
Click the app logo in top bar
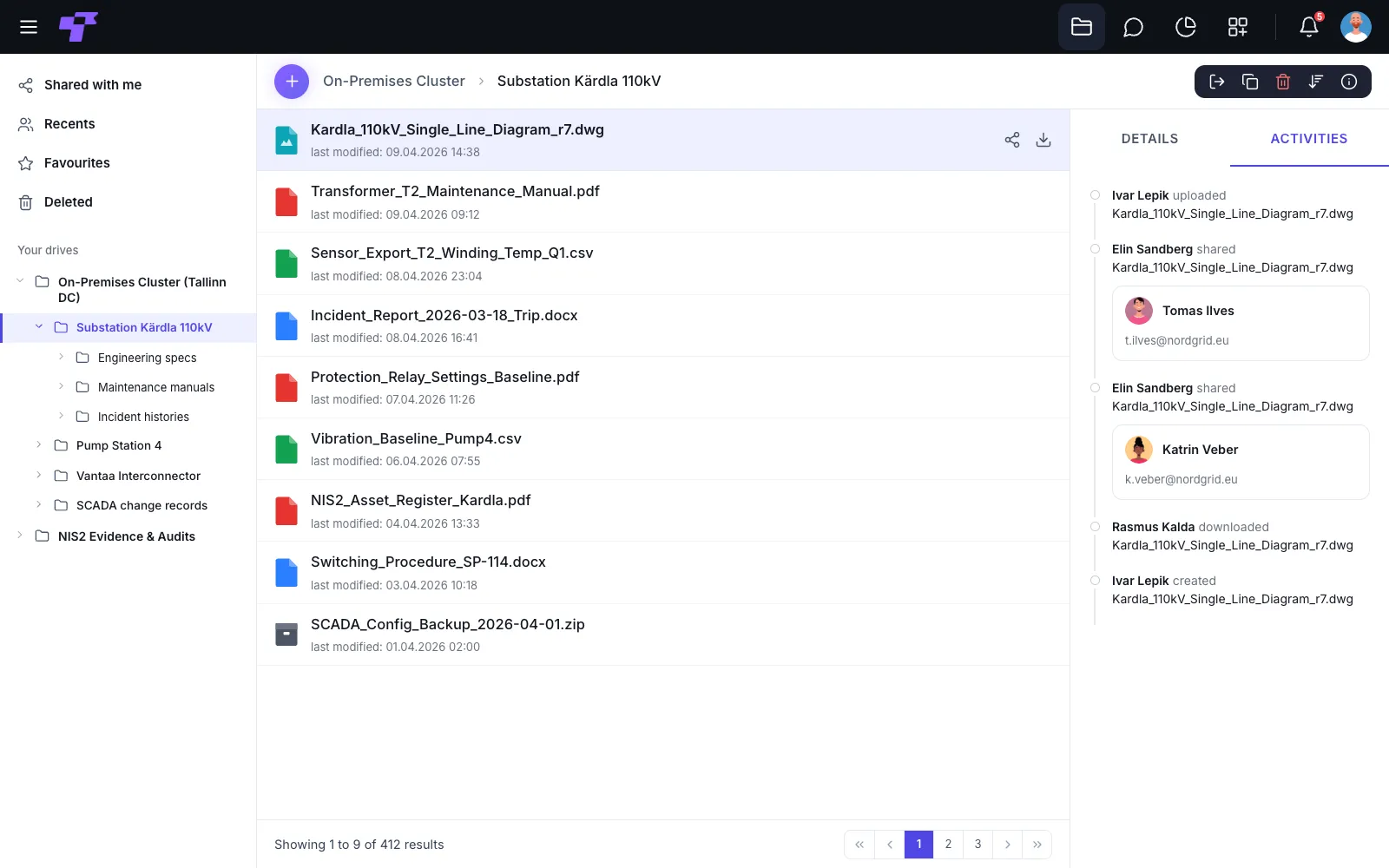pos(78,27)
